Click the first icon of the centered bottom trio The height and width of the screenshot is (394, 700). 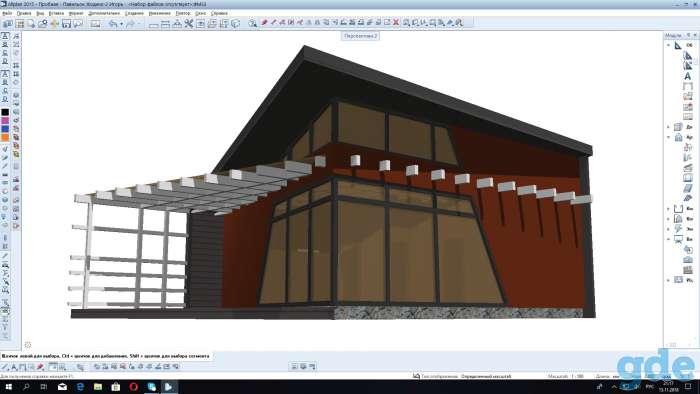point(295,366)
